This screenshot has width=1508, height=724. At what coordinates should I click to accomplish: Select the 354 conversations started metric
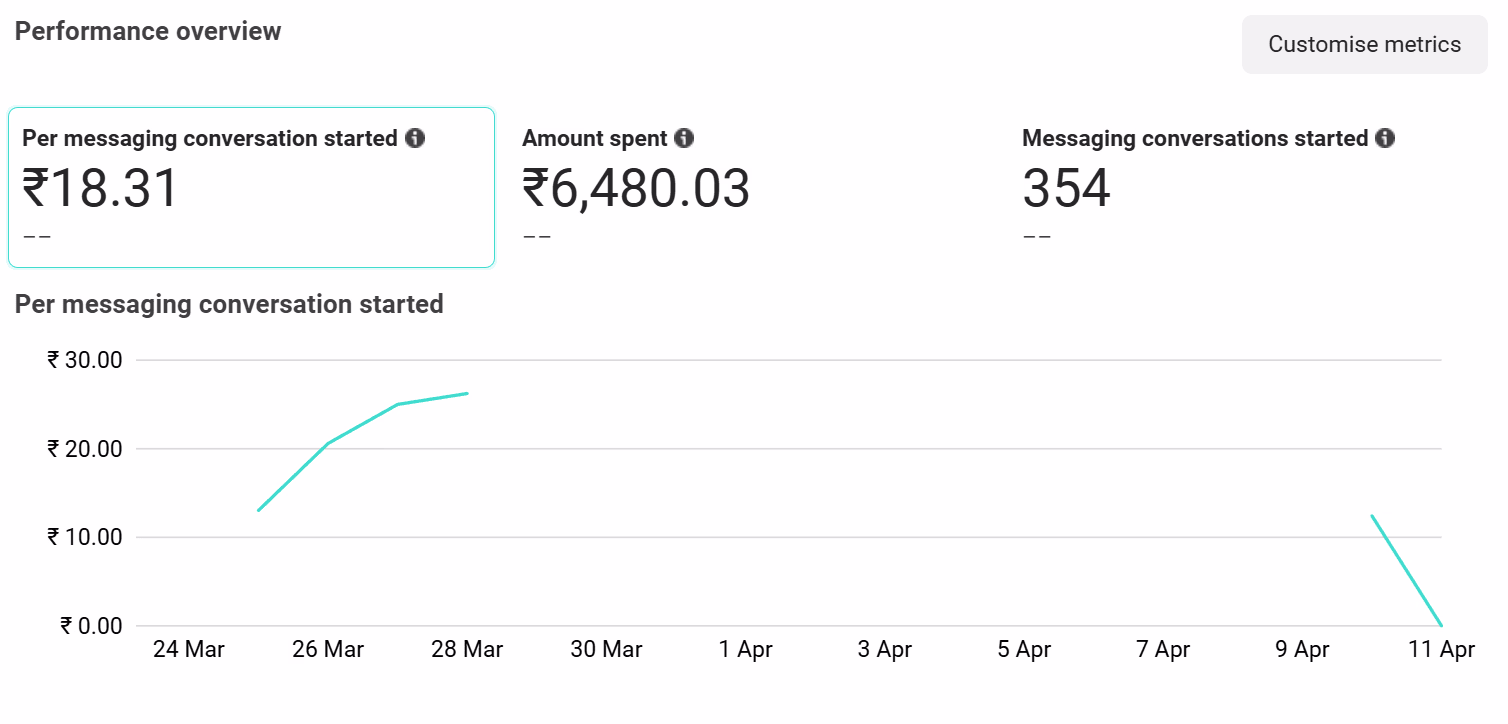coord(1066,189)
